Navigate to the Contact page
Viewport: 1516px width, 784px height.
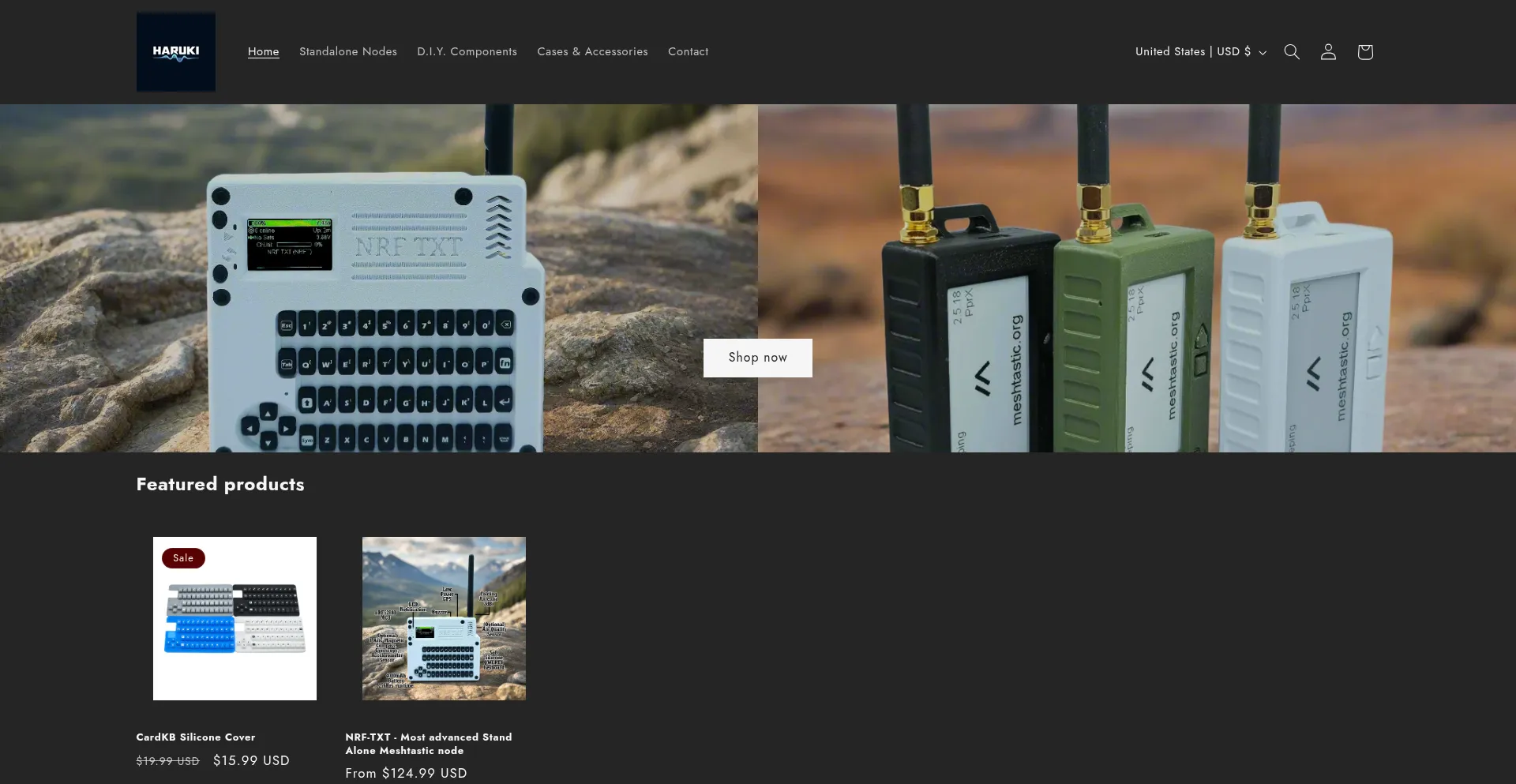click(x=688, y=52)
